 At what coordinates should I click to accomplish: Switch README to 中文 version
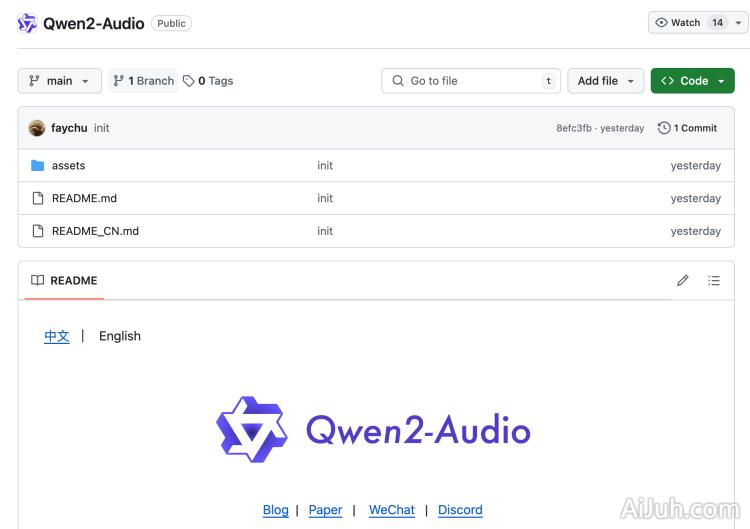pyautogui.click(x=57, y=336)
